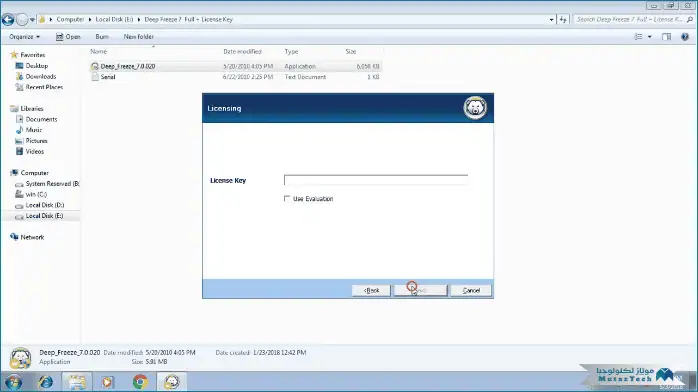The image size is (698, 392).
Task: Open the Pictures library
Action: 36,141
